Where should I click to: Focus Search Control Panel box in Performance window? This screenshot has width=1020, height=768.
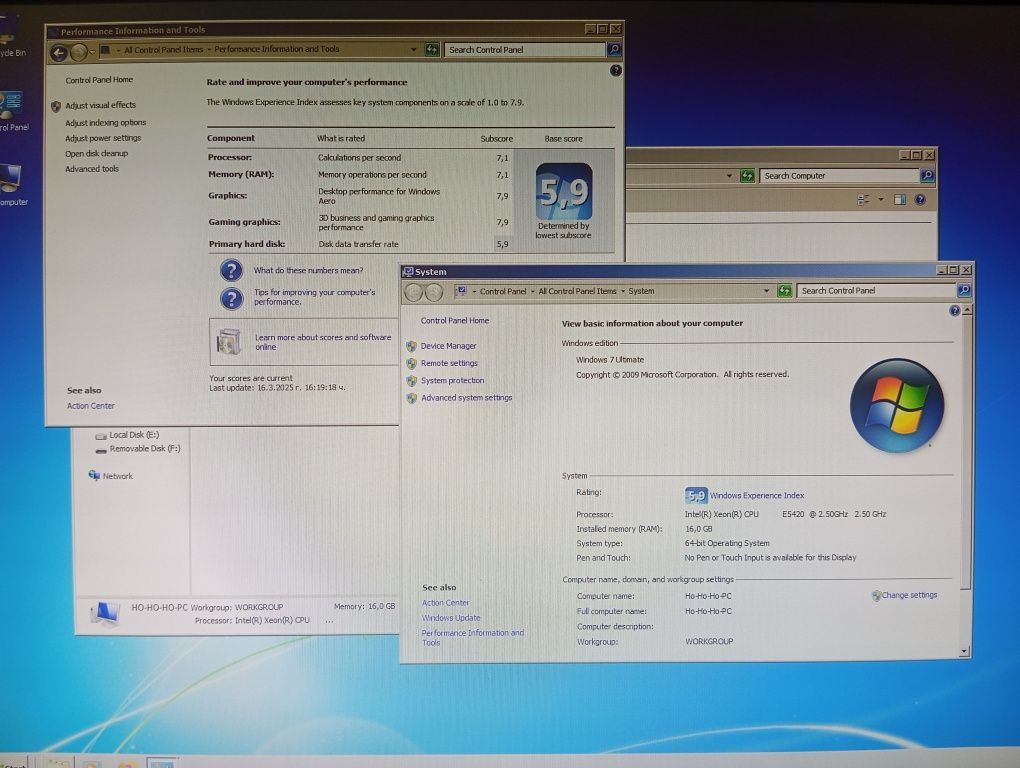pos(524,49)
